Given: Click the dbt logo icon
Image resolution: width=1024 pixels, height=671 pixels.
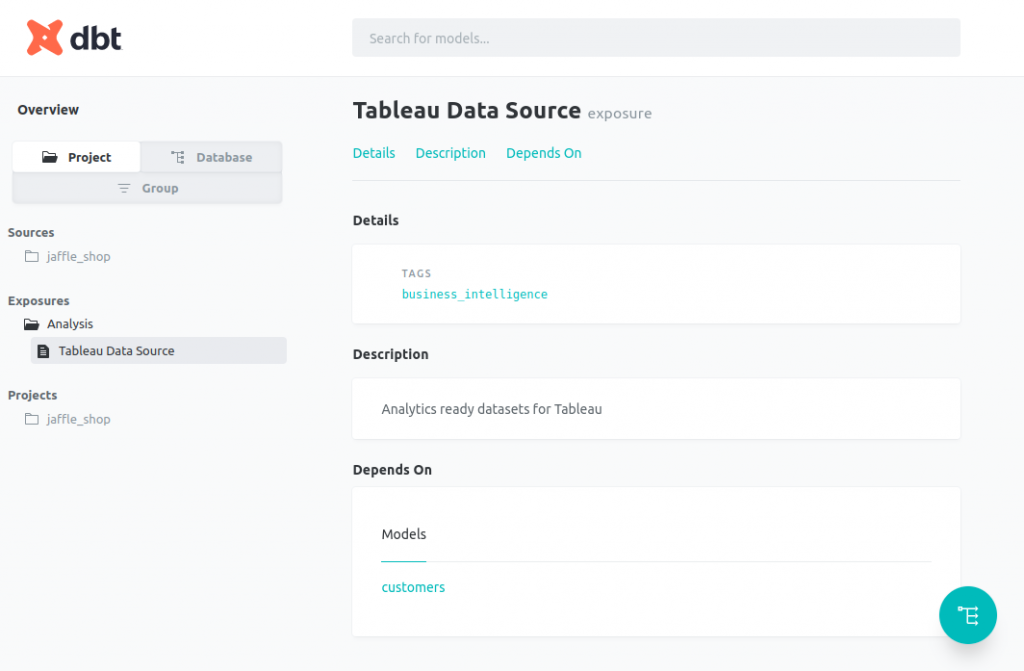Looking at the screenshot, I should [45, 38].
